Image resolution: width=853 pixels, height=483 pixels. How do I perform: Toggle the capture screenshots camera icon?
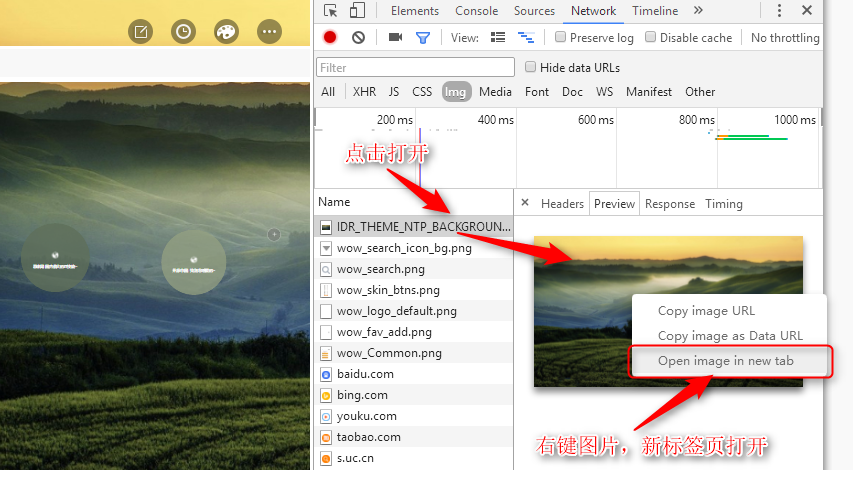coord(395,37)
